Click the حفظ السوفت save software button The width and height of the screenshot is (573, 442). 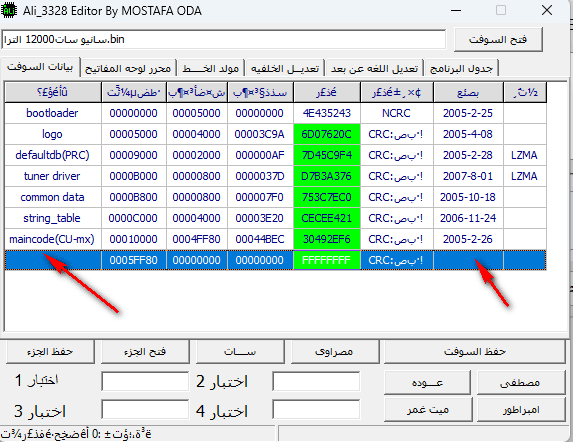(474, 351)
